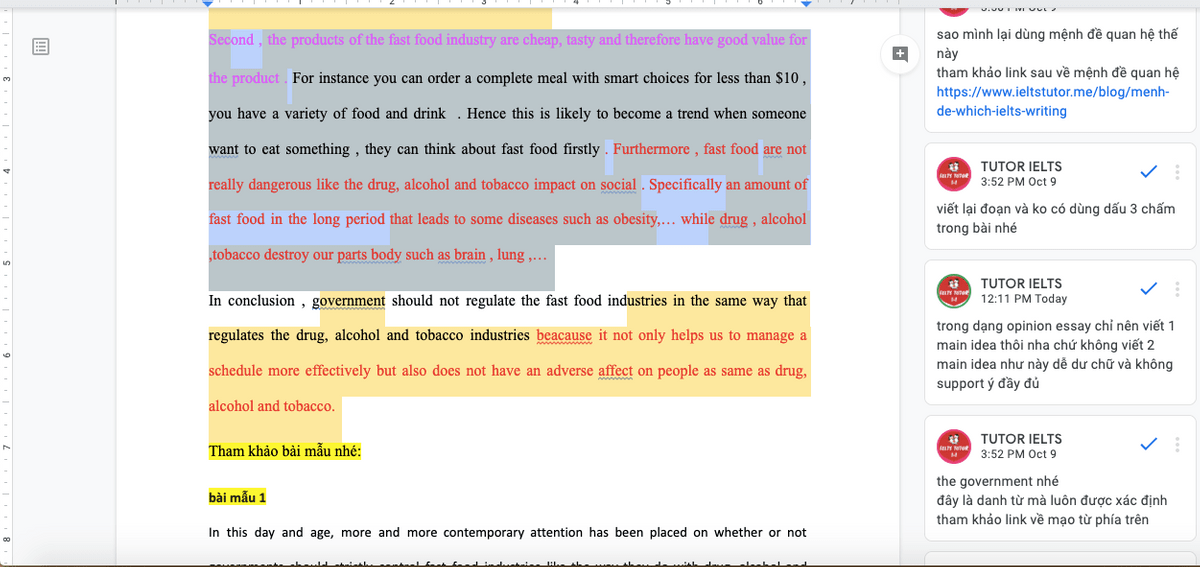Open options menu on dấu 3 chấm comment

click(1177, 173)
